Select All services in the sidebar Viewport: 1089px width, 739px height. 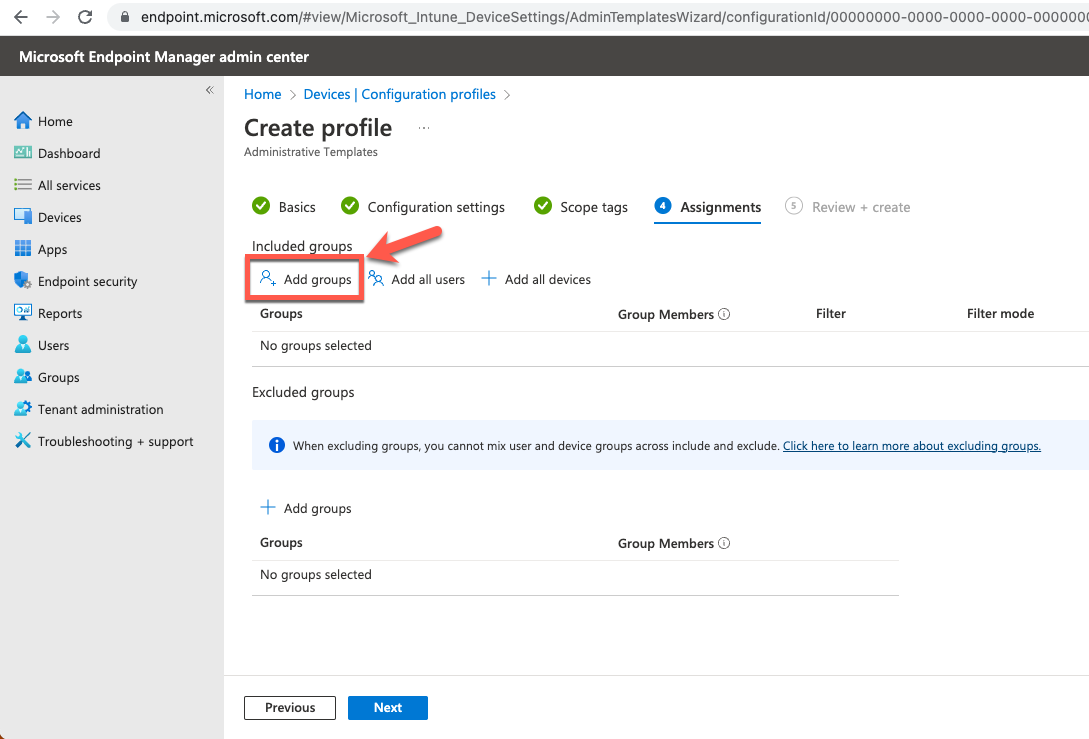pyautogui.click(x=69, y=185)
